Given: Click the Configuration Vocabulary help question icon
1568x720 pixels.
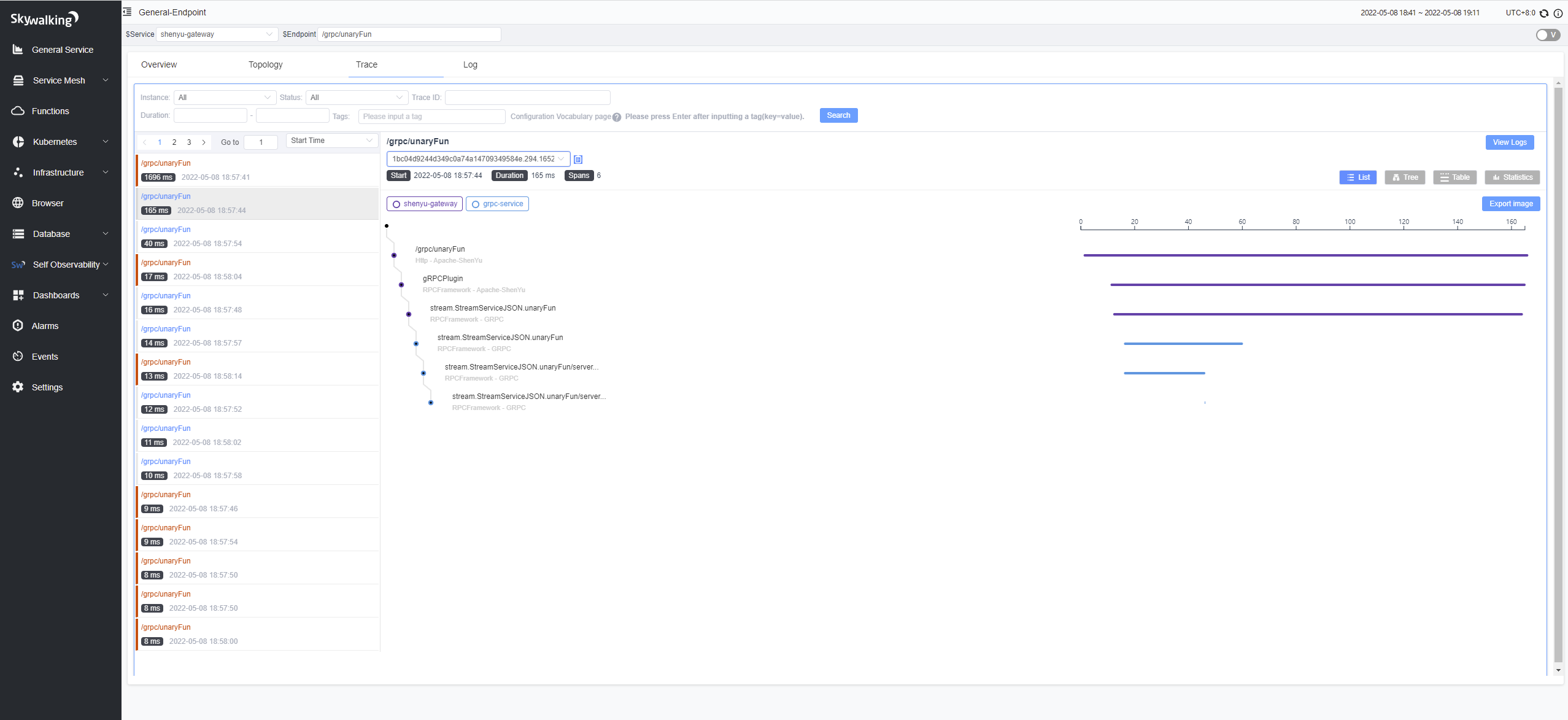Looking at the screenshot, I should pos(617,117).
